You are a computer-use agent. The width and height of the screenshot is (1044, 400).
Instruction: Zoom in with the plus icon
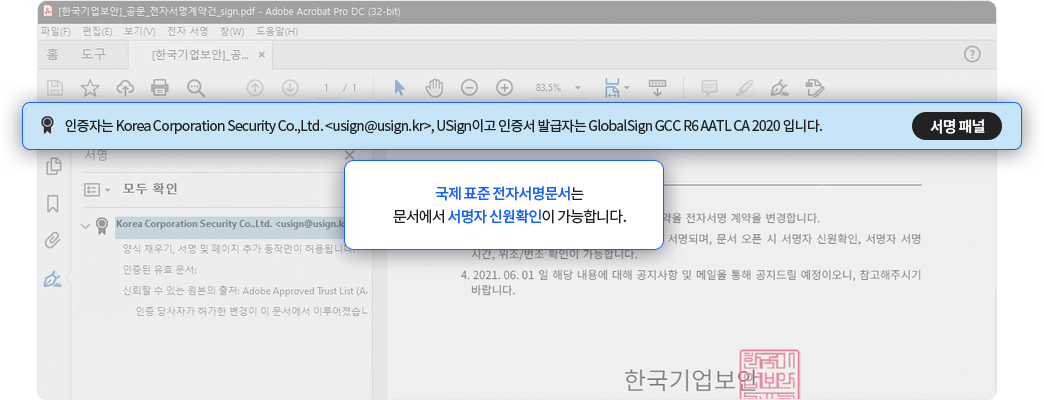click(505, 87)
